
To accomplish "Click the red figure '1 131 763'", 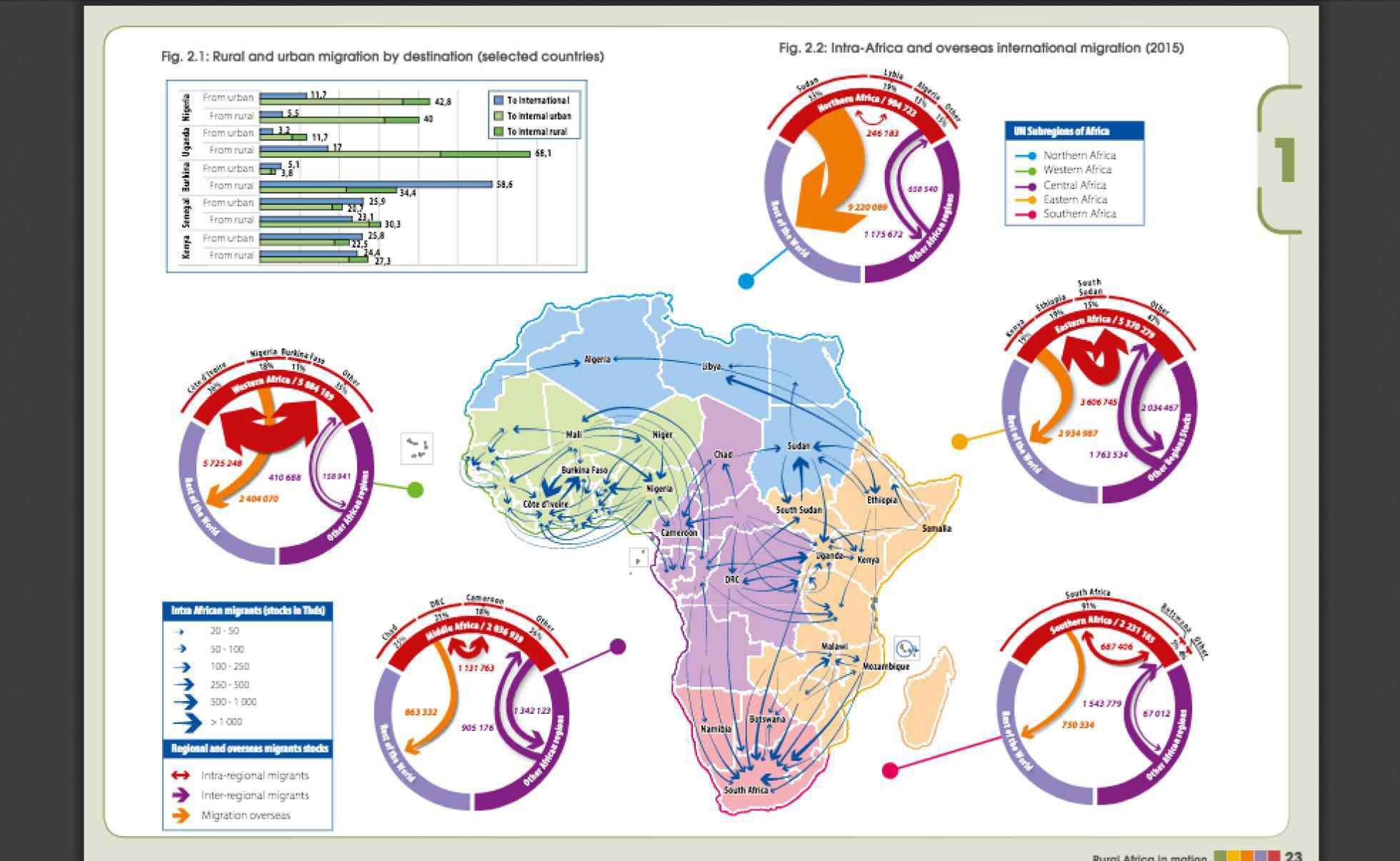I will [476, 668].
